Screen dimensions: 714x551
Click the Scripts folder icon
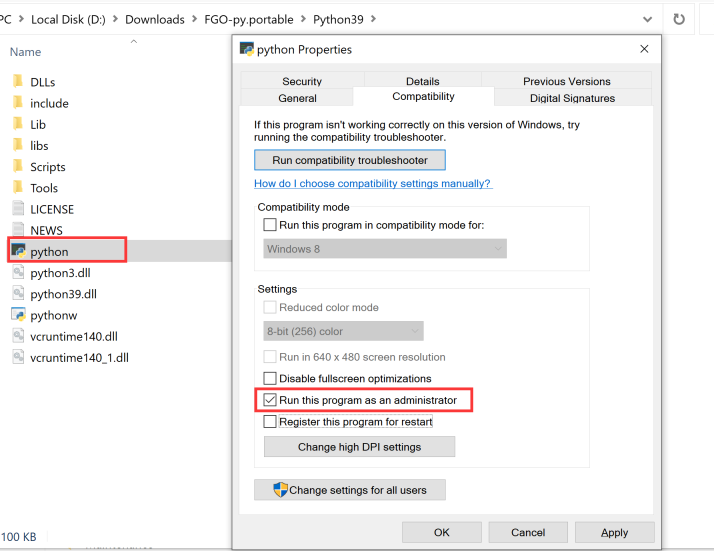18,166
